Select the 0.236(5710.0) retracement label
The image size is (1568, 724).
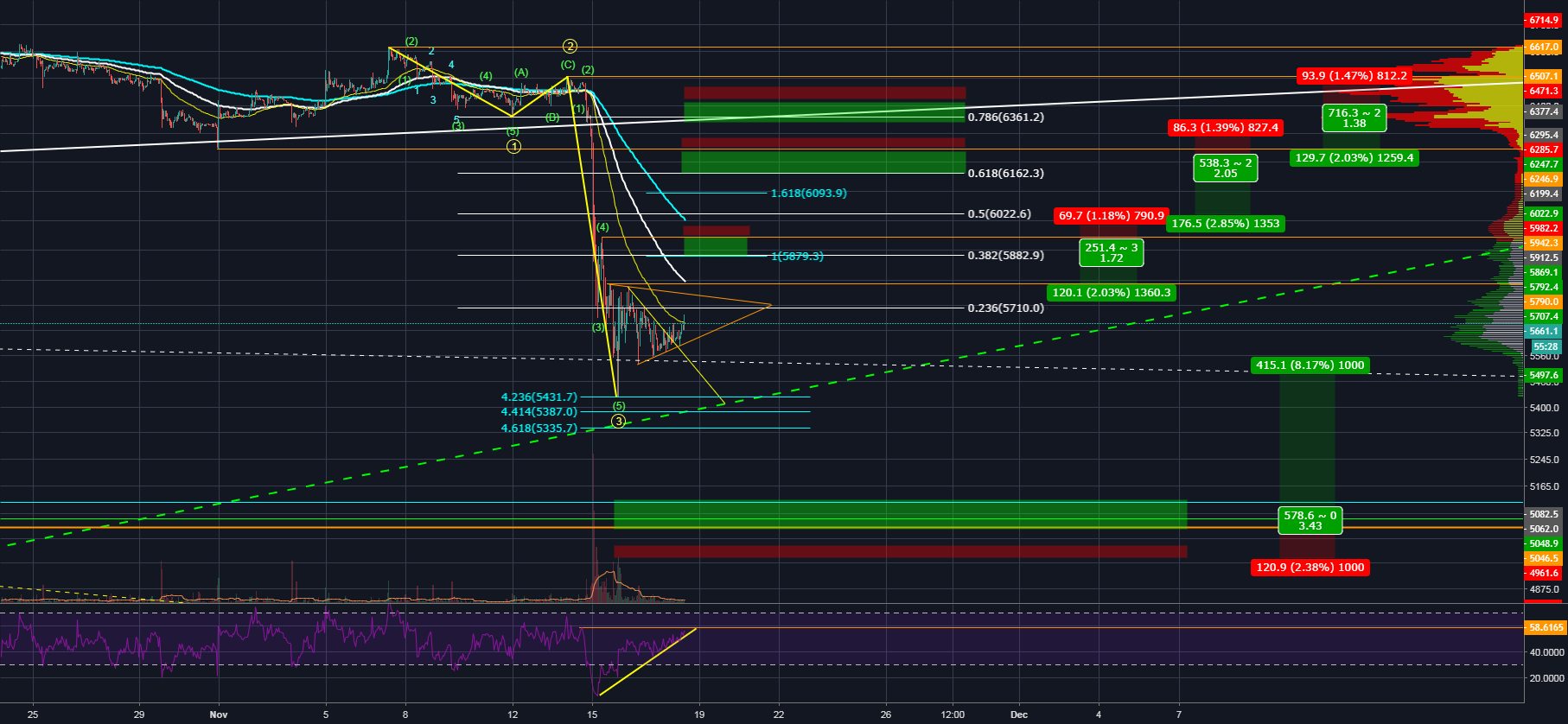tap(1005, 308)
